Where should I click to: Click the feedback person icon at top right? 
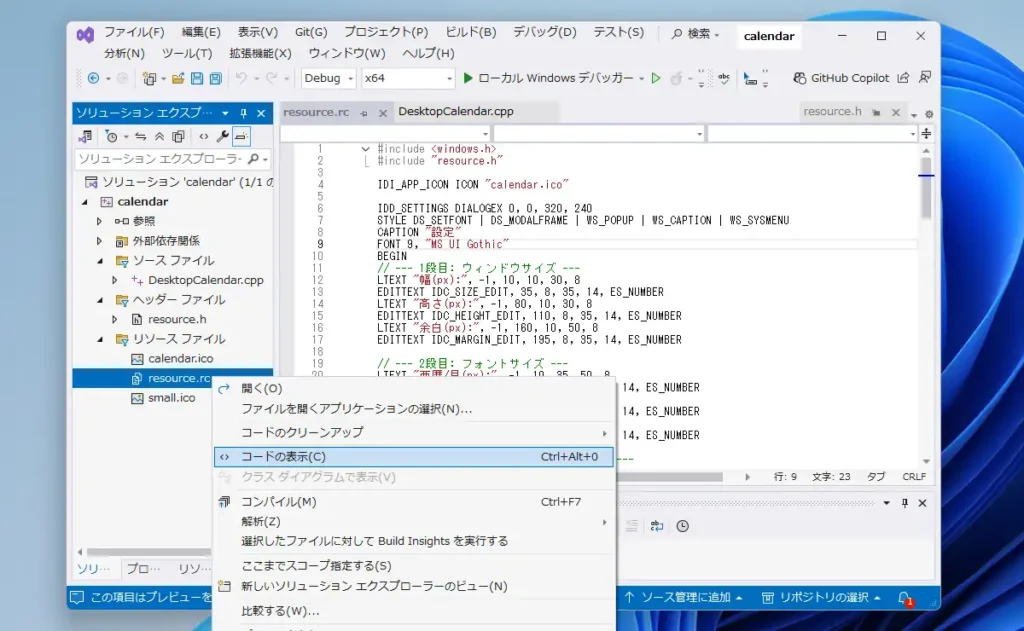pyautogui.click(x=925, y=78)
